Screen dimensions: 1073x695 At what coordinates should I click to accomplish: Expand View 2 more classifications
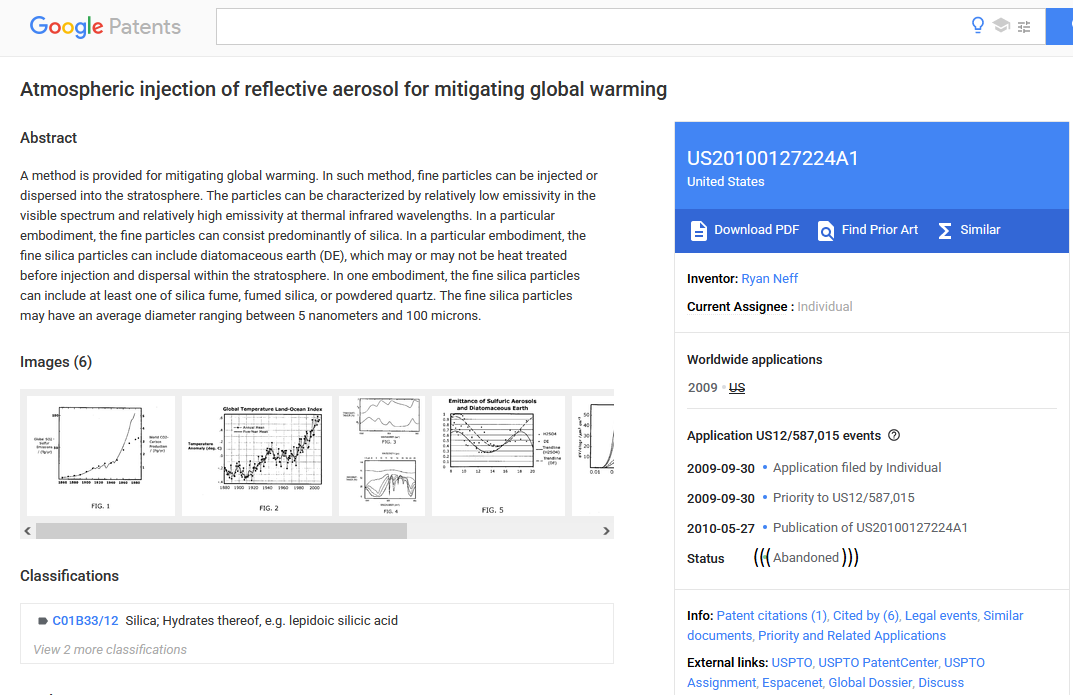[x=110, y=649]
